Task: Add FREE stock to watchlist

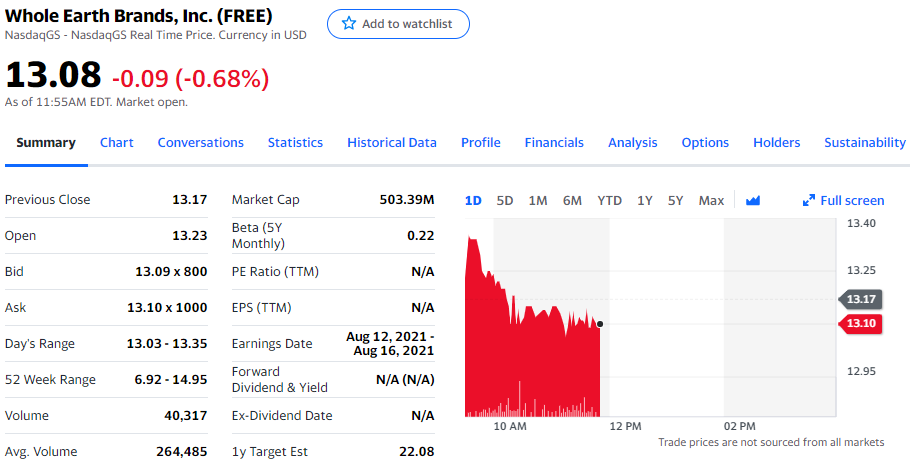Action: [x=398, y=24]
